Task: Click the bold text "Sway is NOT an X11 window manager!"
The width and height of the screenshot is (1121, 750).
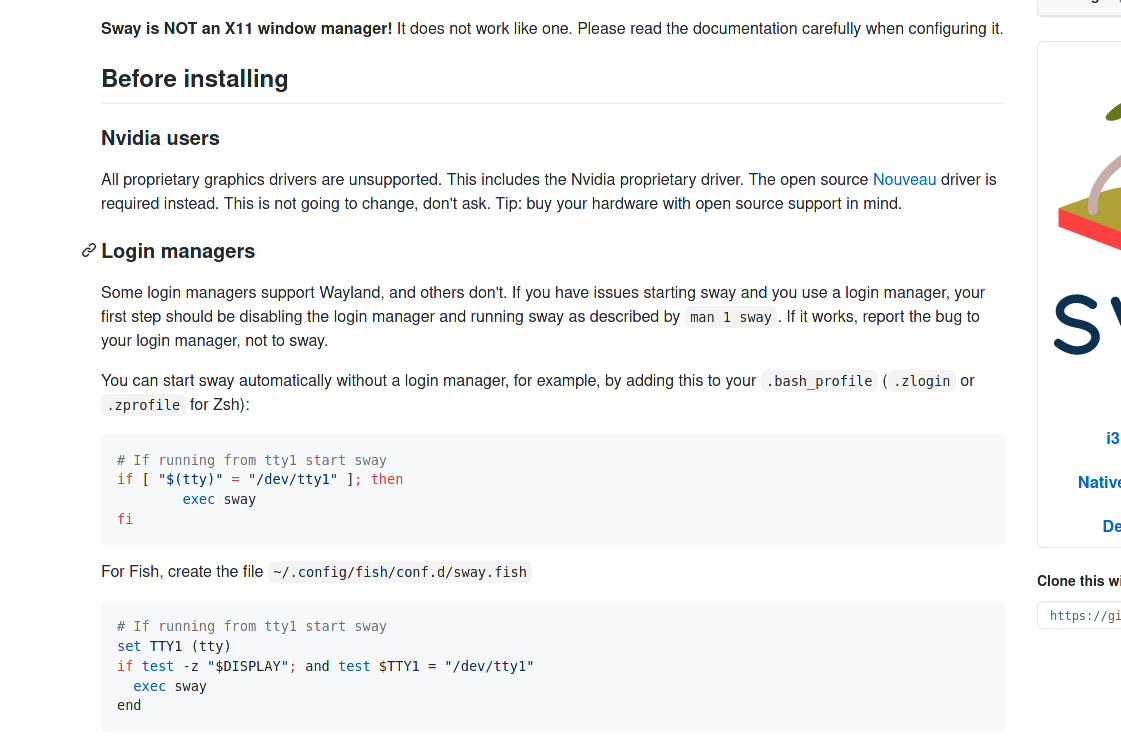Action: 247,29
